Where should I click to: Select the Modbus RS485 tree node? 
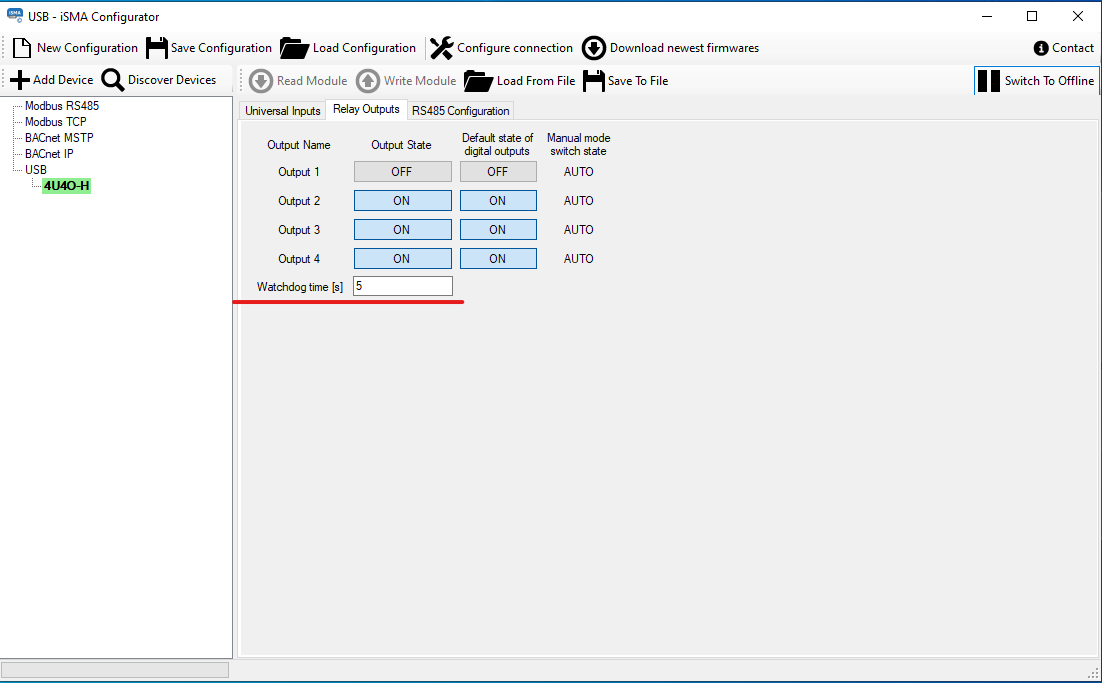tap(62, 106)
